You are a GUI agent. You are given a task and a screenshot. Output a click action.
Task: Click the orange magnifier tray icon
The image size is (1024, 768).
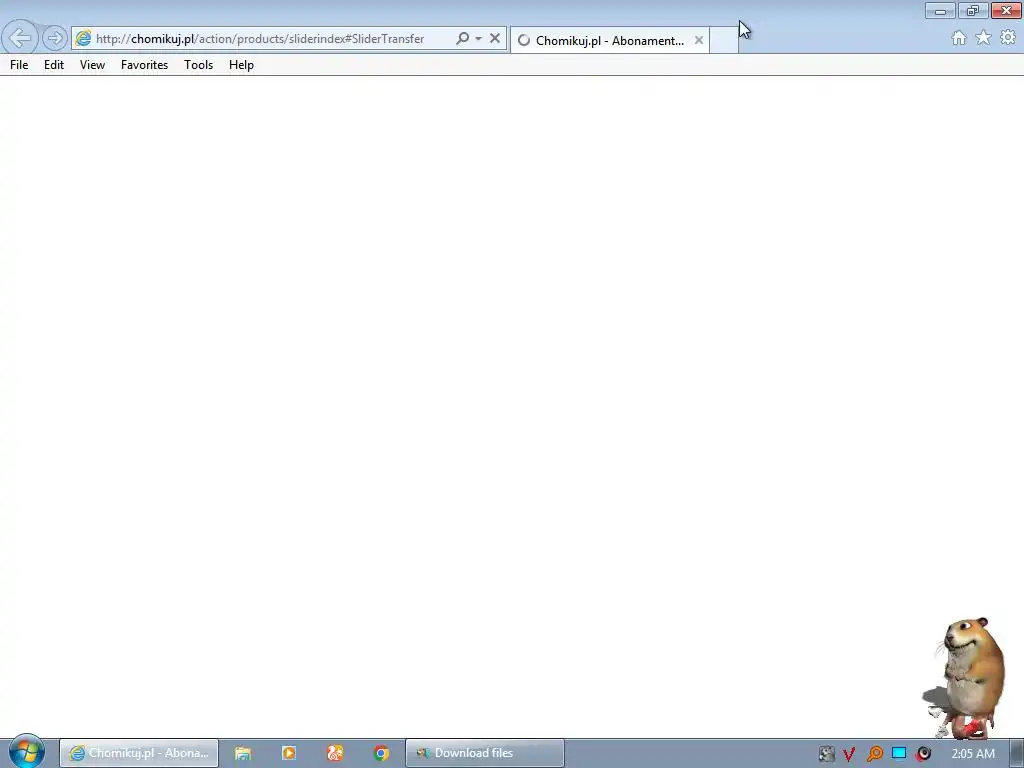874,754
